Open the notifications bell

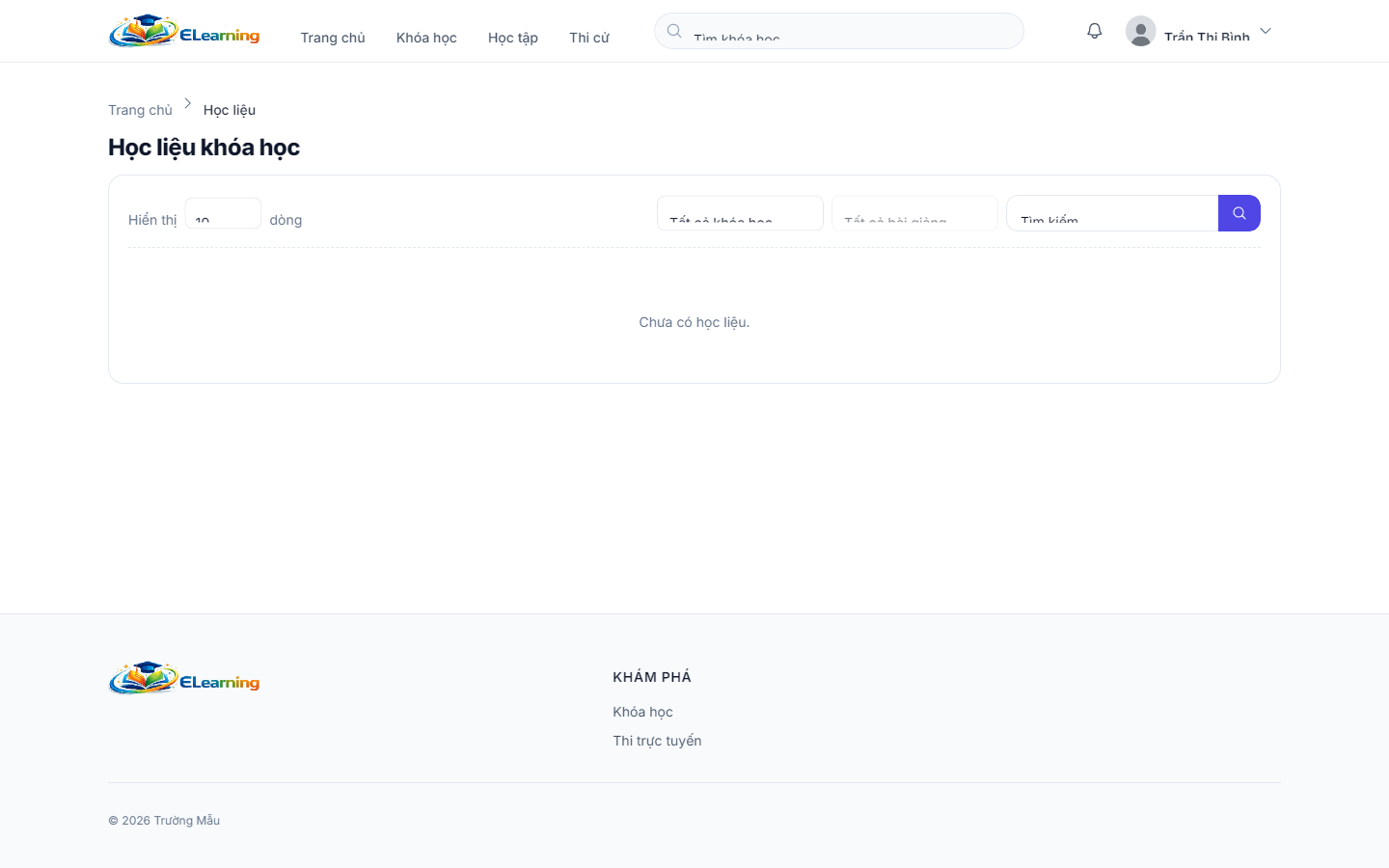point(1095,31)
